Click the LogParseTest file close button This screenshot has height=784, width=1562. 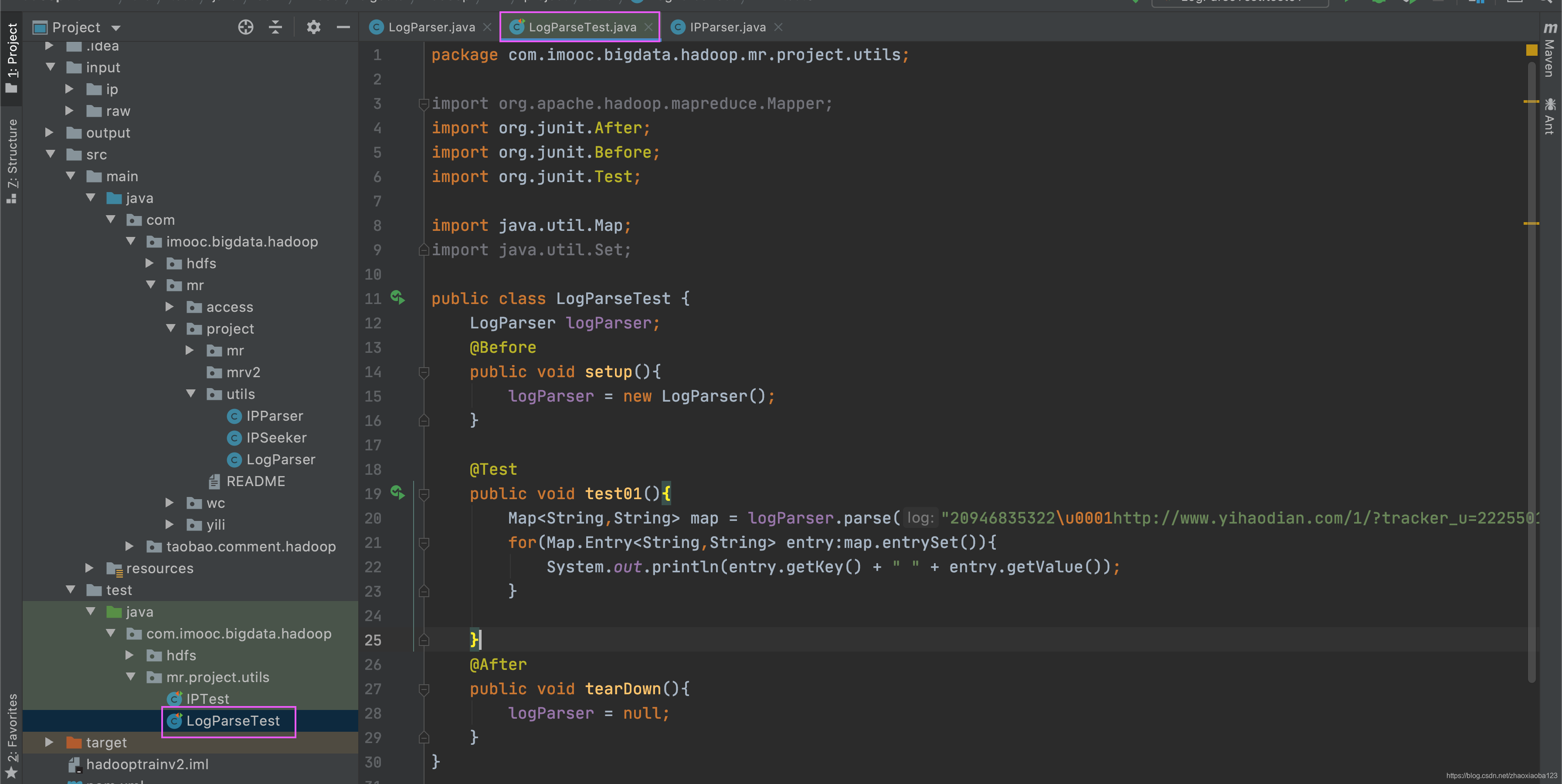coord(649,27)
